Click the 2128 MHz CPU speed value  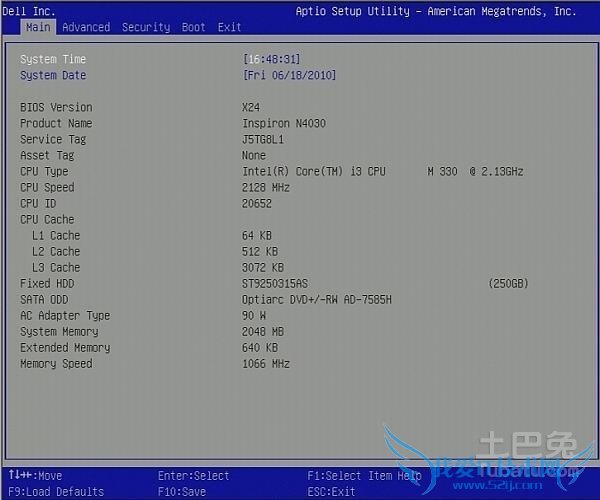tap(266, 187)
